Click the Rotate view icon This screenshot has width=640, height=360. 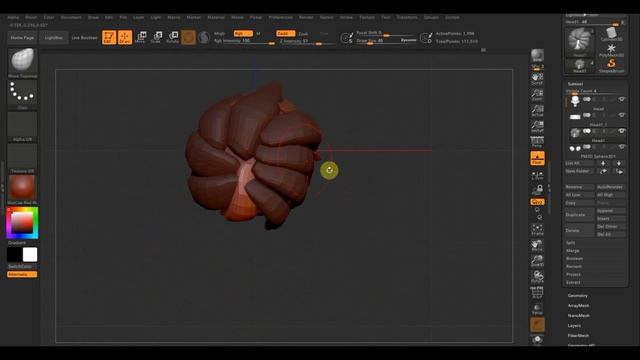point(537,277)
